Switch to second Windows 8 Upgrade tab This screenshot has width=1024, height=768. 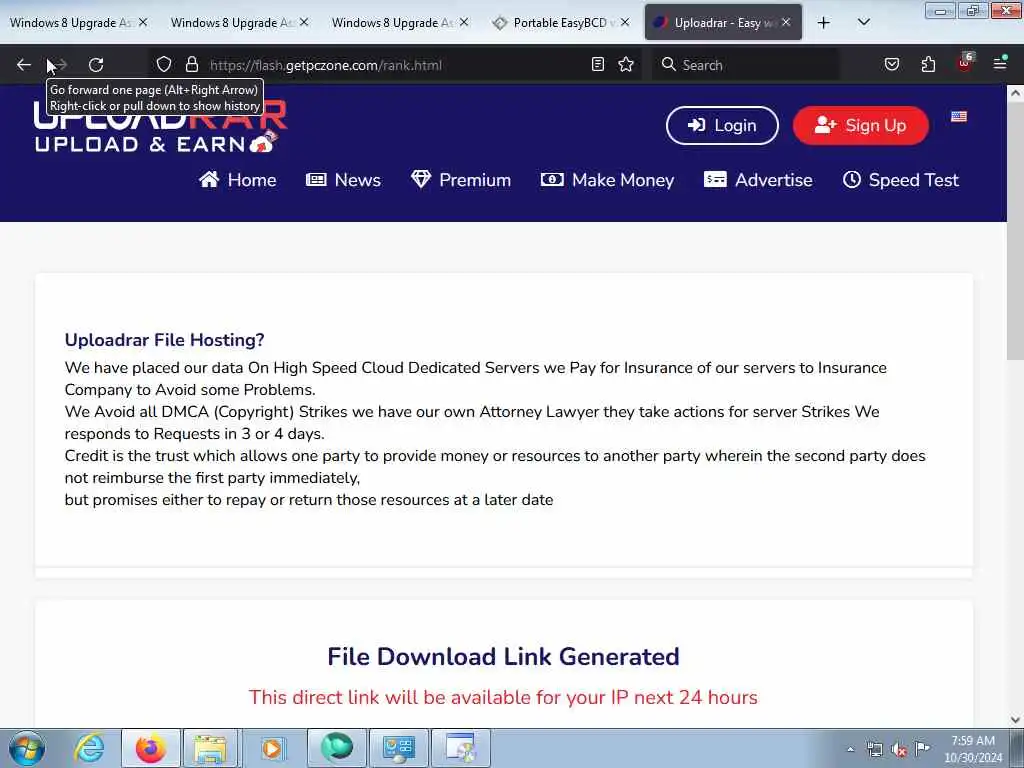[232, 23]
